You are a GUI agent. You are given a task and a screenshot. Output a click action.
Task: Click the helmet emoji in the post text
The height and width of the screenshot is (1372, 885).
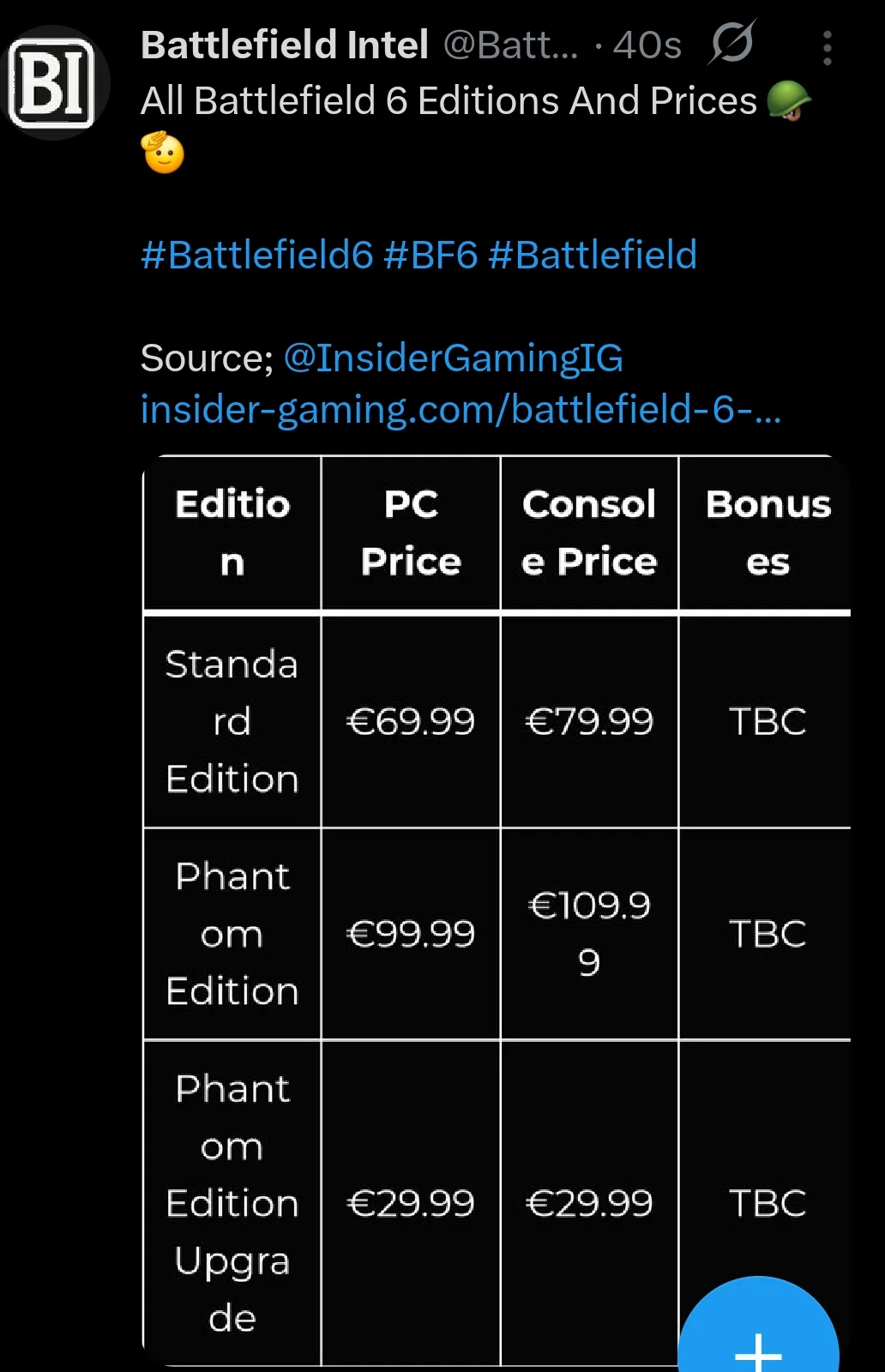coord(791,100)
